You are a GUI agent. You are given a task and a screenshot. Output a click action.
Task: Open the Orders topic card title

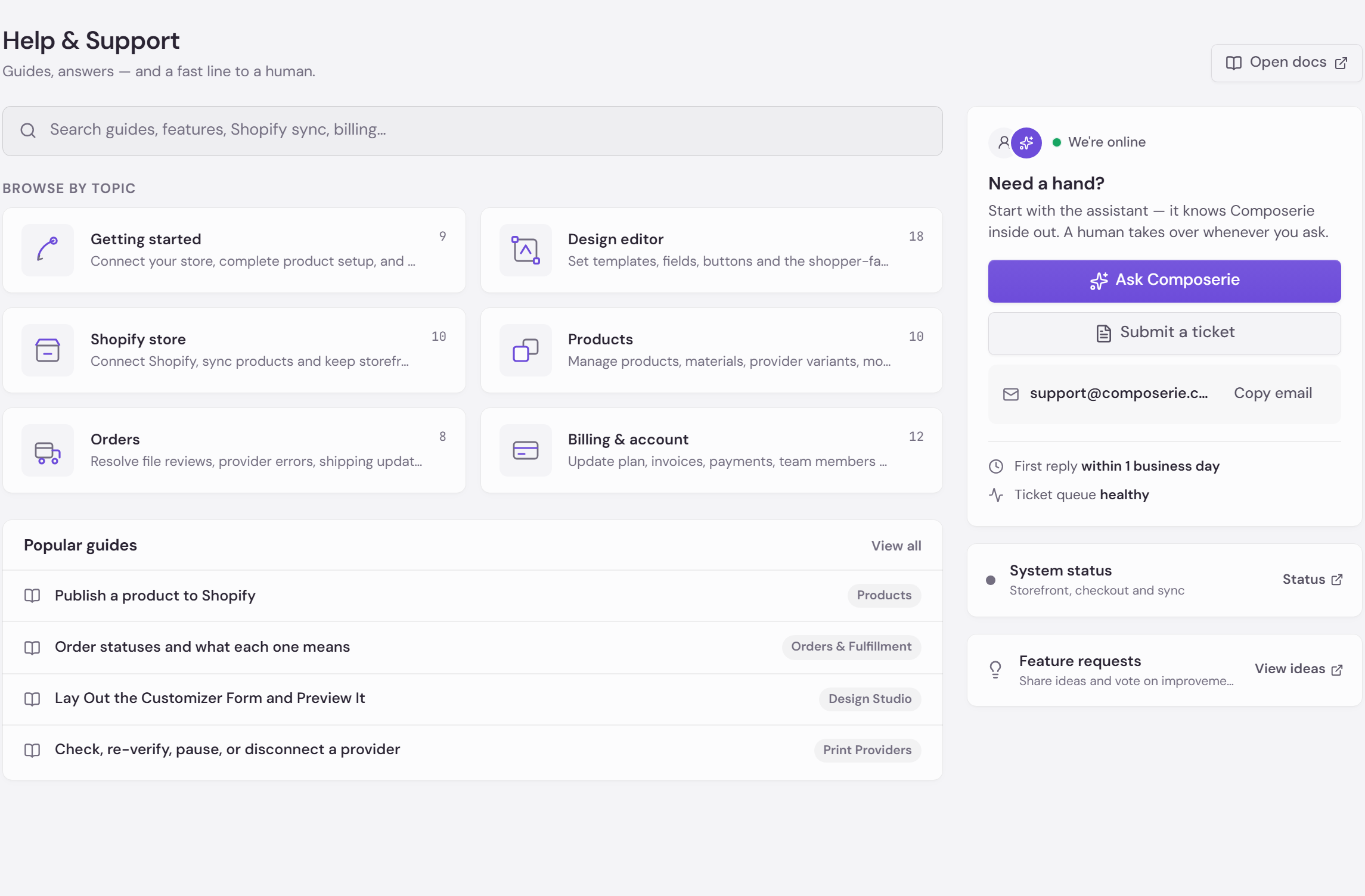click(115, 440)
